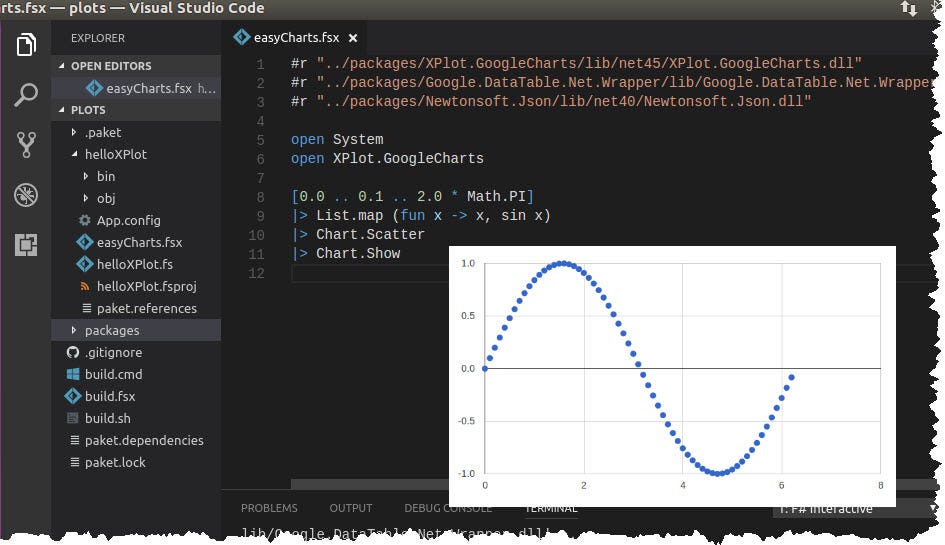Screen dimensions: 945x545
Task: Open the Extensions view in activity bar
Action: [26, 245]
